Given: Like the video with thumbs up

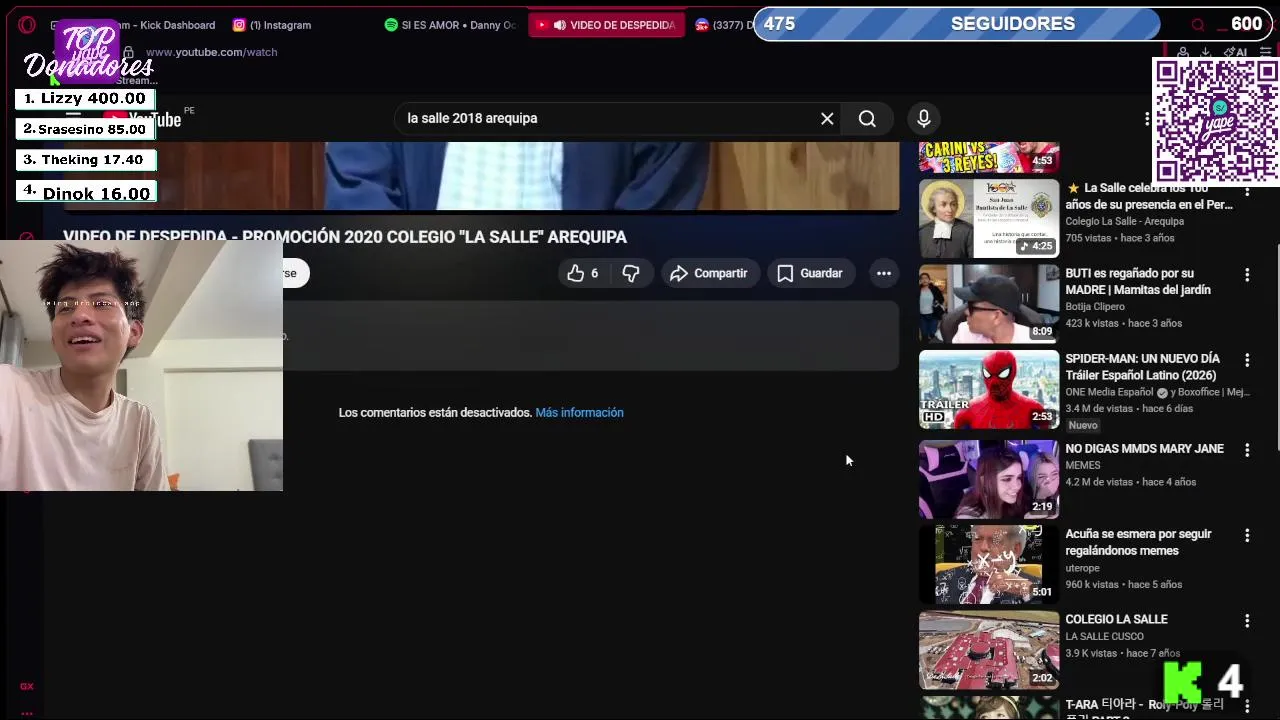Looking at the screenshot, I should [583, 273].
